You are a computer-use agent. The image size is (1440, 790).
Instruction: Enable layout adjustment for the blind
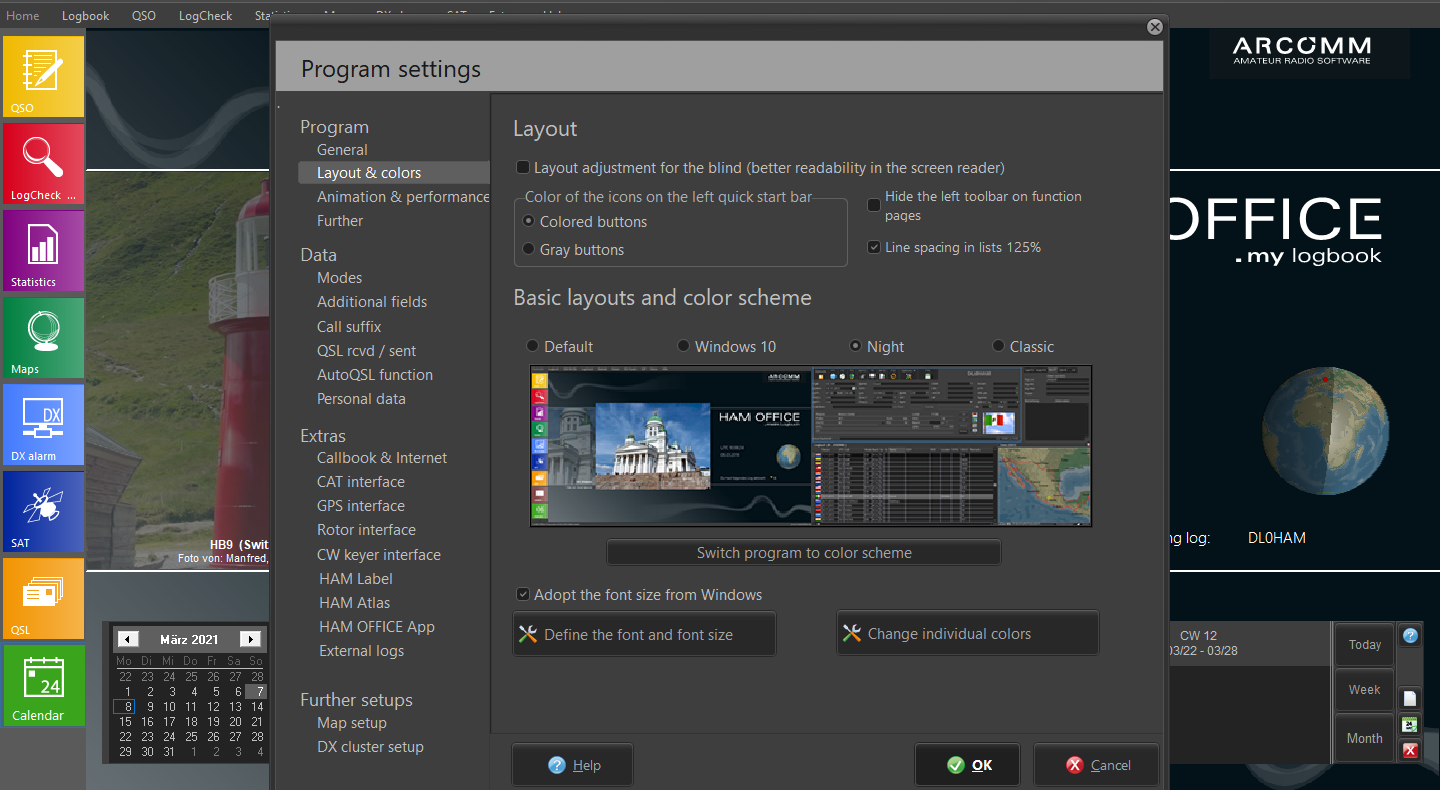(523, 168)
